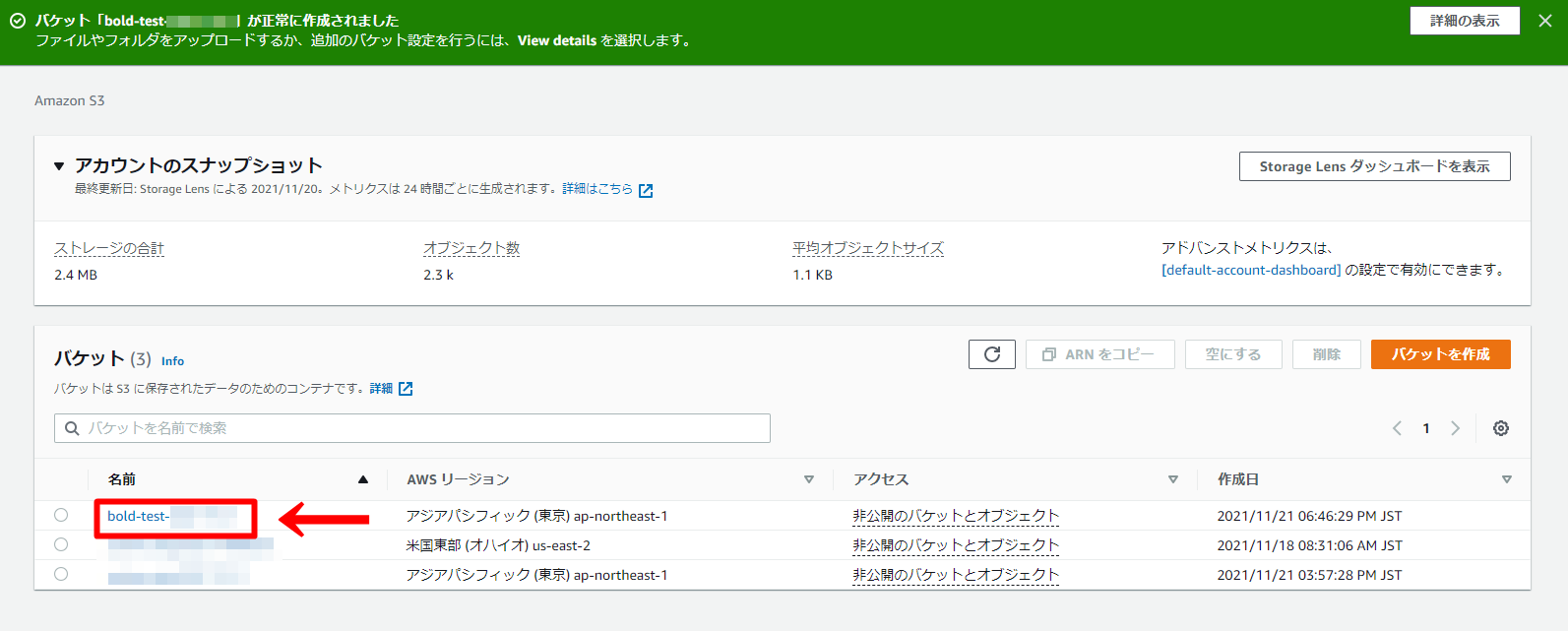
Task: Dismiss the green success banner
Action: coord(1544,21)
